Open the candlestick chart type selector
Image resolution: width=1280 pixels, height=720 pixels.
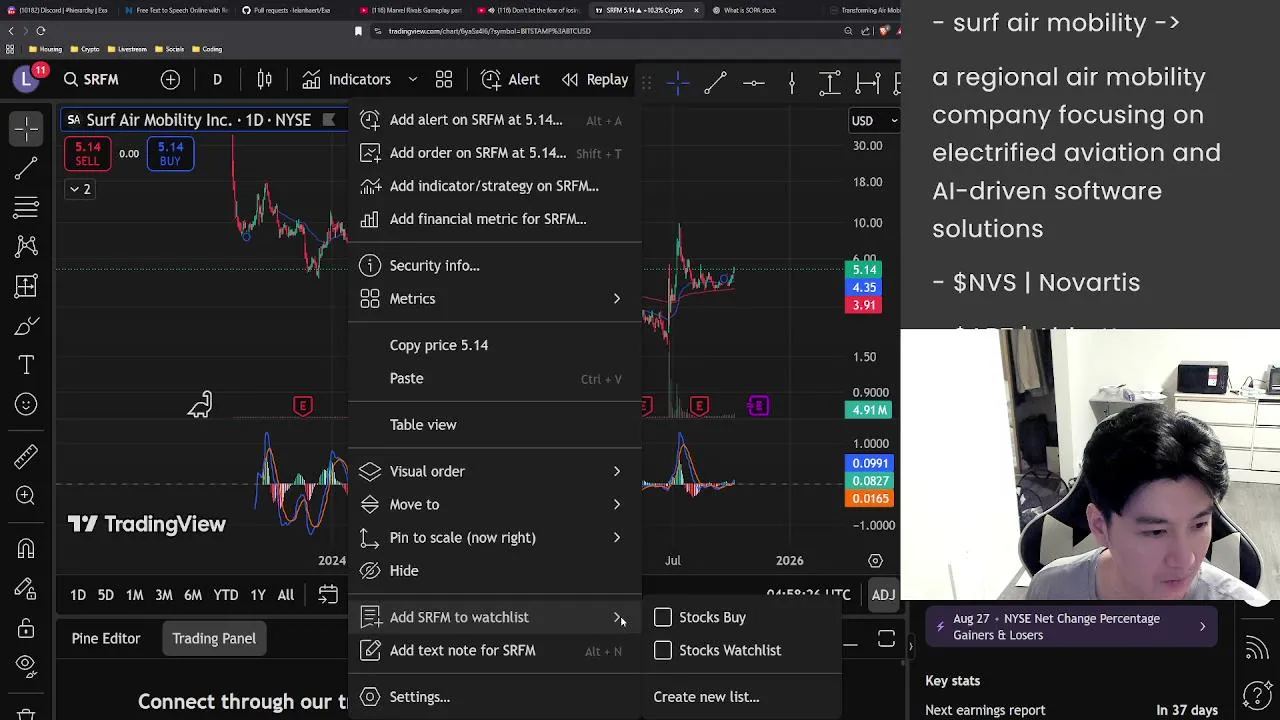coord(264,79)
